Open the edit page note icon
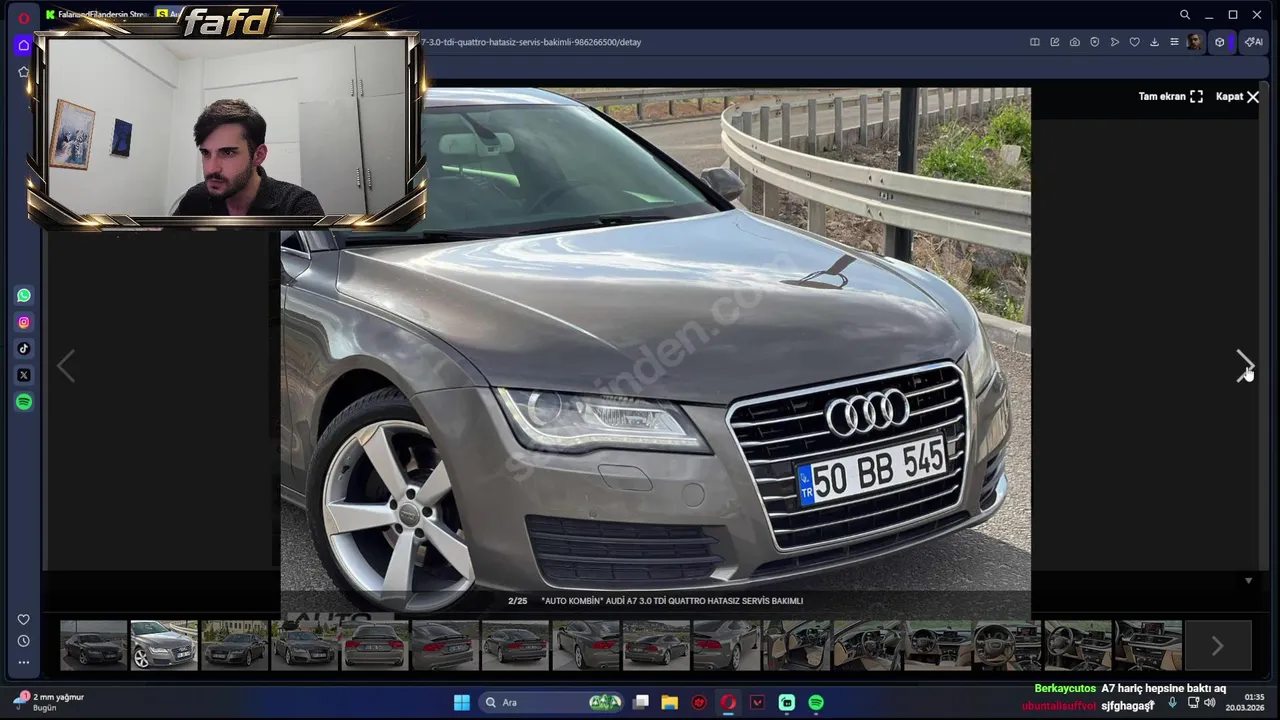This screenshot has height=720, width=1280. pos(1055,42)
